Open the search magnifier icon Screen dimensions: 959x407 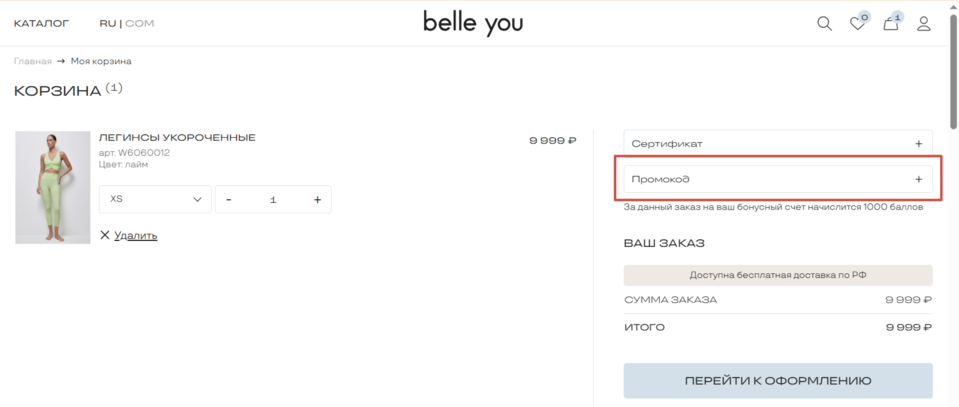824,24
